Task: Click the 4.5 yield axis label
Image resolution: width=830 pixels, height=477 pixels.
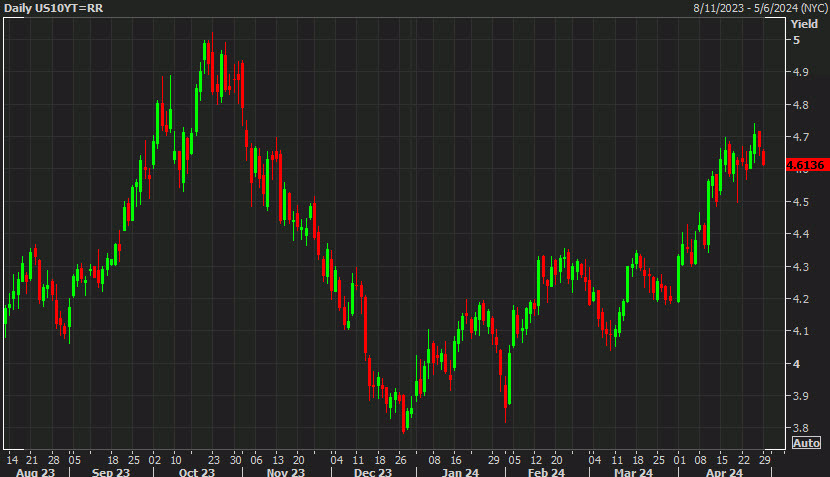Action: (800, 202)
